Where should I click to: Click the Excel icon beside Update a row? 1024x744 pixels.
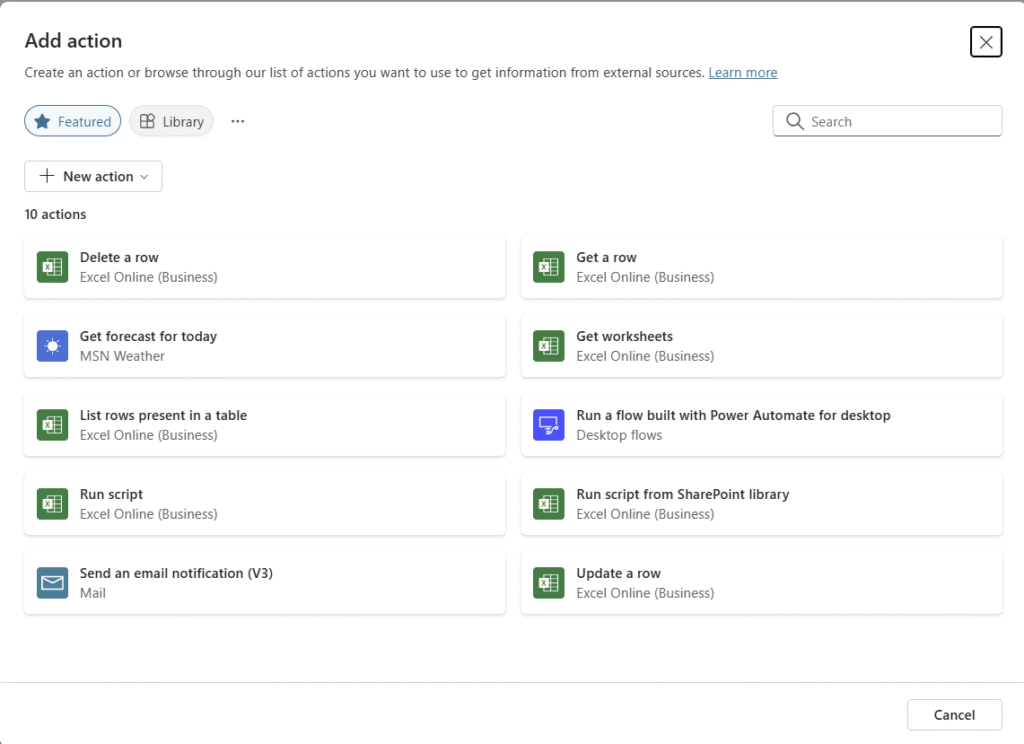[549, 583]
